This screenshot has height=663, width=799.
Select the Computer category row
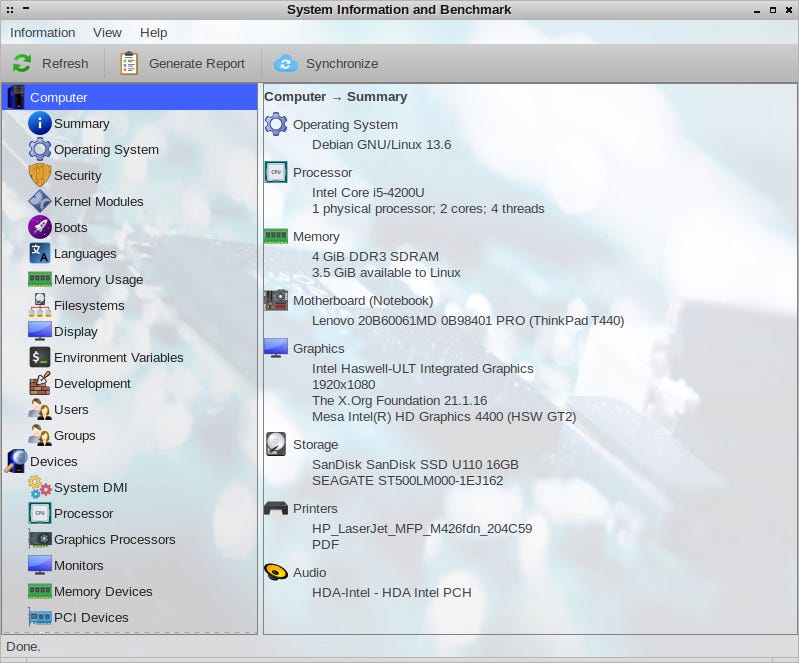(130, 97)
